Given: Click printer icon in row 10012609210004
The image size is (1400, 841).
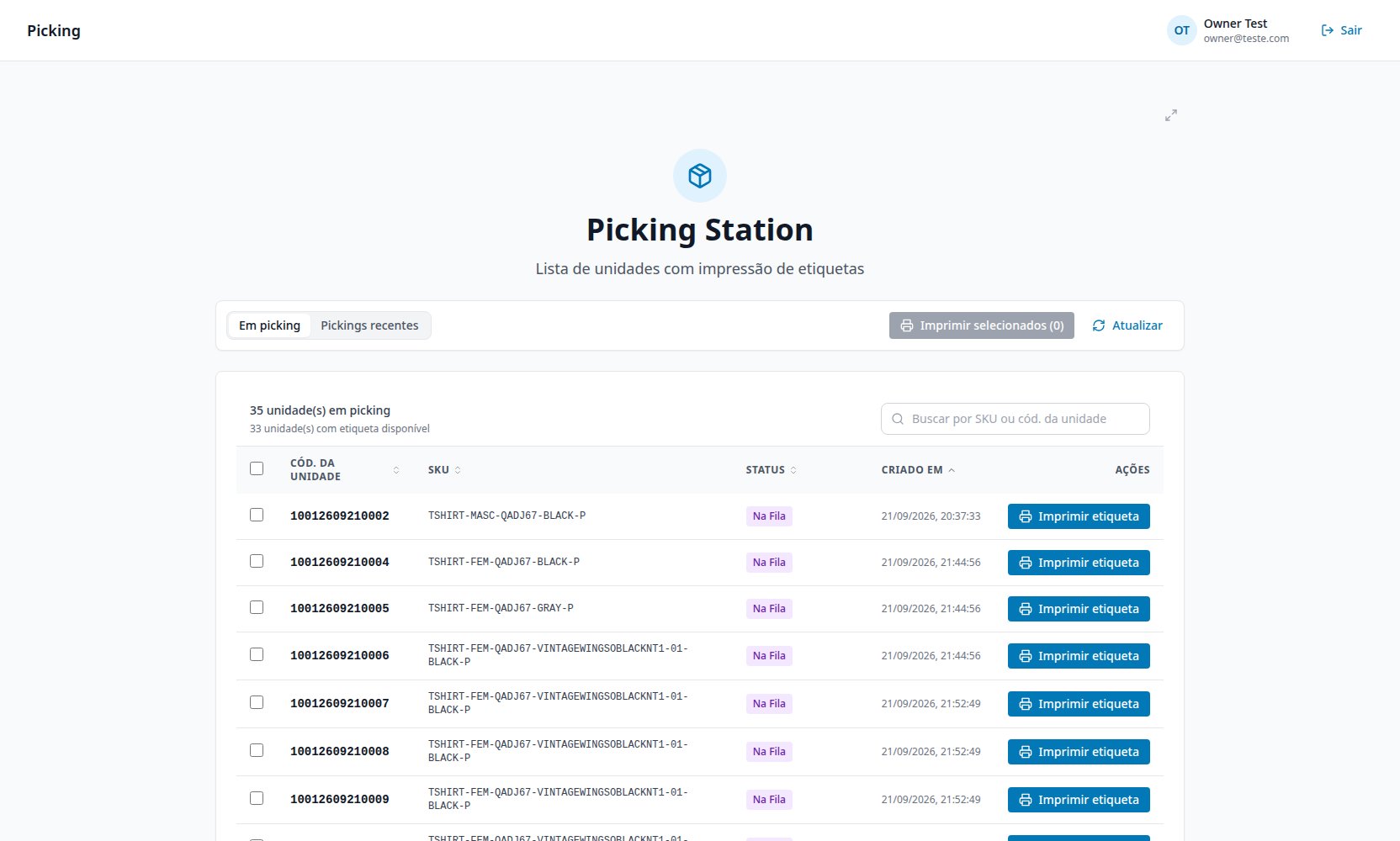Looking at the screenshot, I should coord(1026,563).
